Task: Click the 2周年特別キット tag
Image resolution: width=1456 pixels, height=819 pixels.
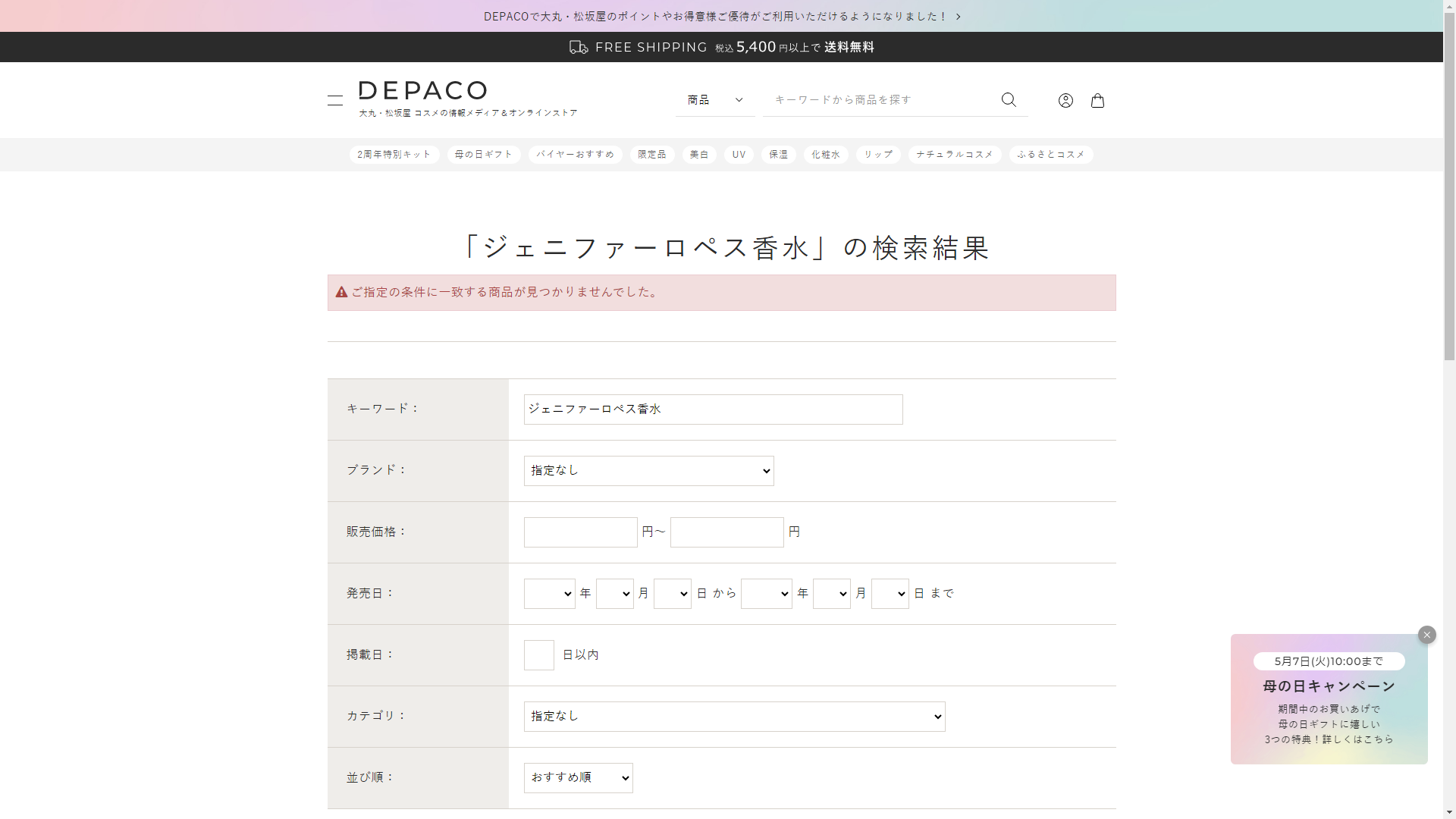Action: click(394, 155)
